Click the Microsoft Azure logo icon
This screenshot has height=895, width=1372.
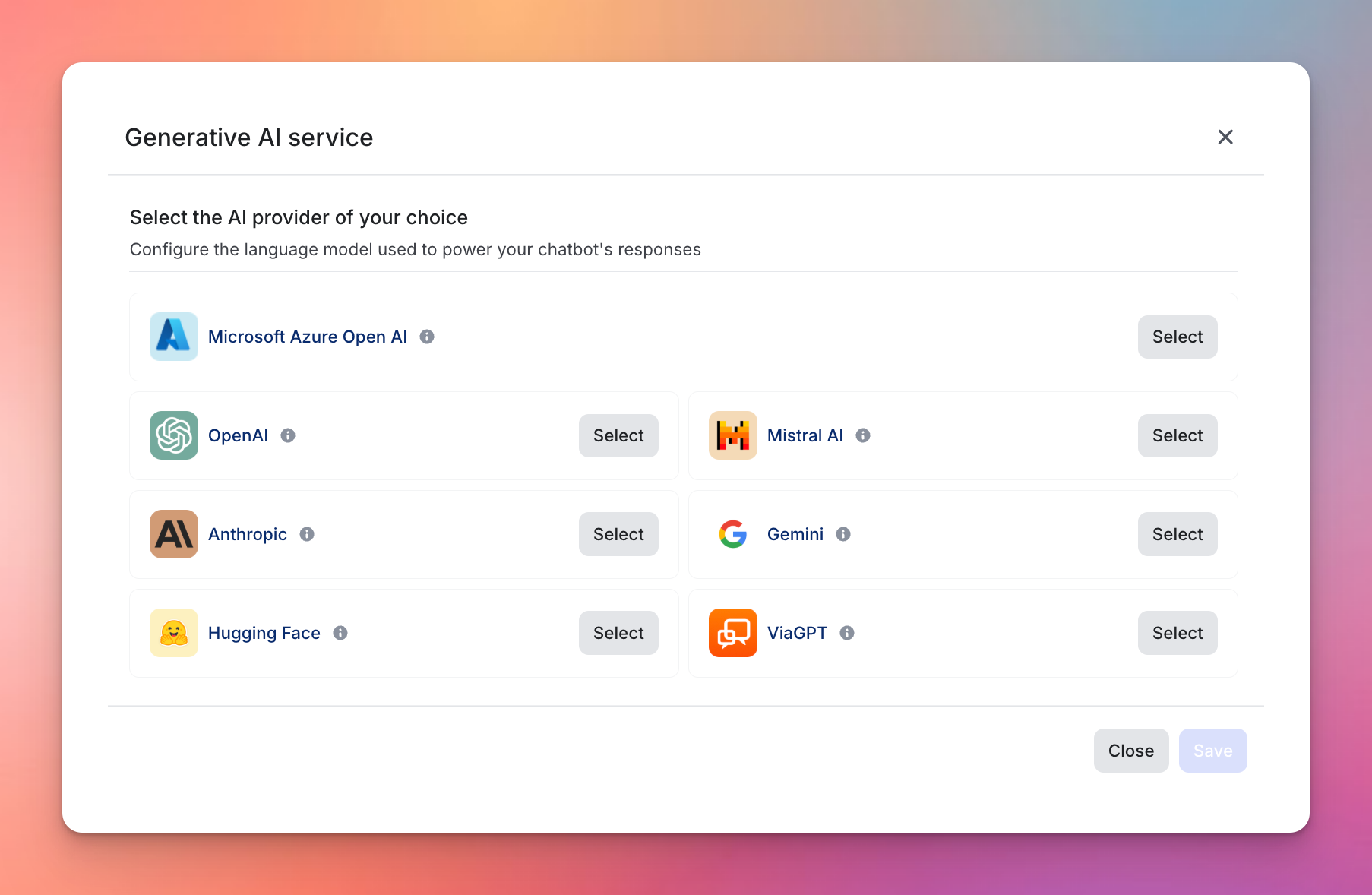174,337
